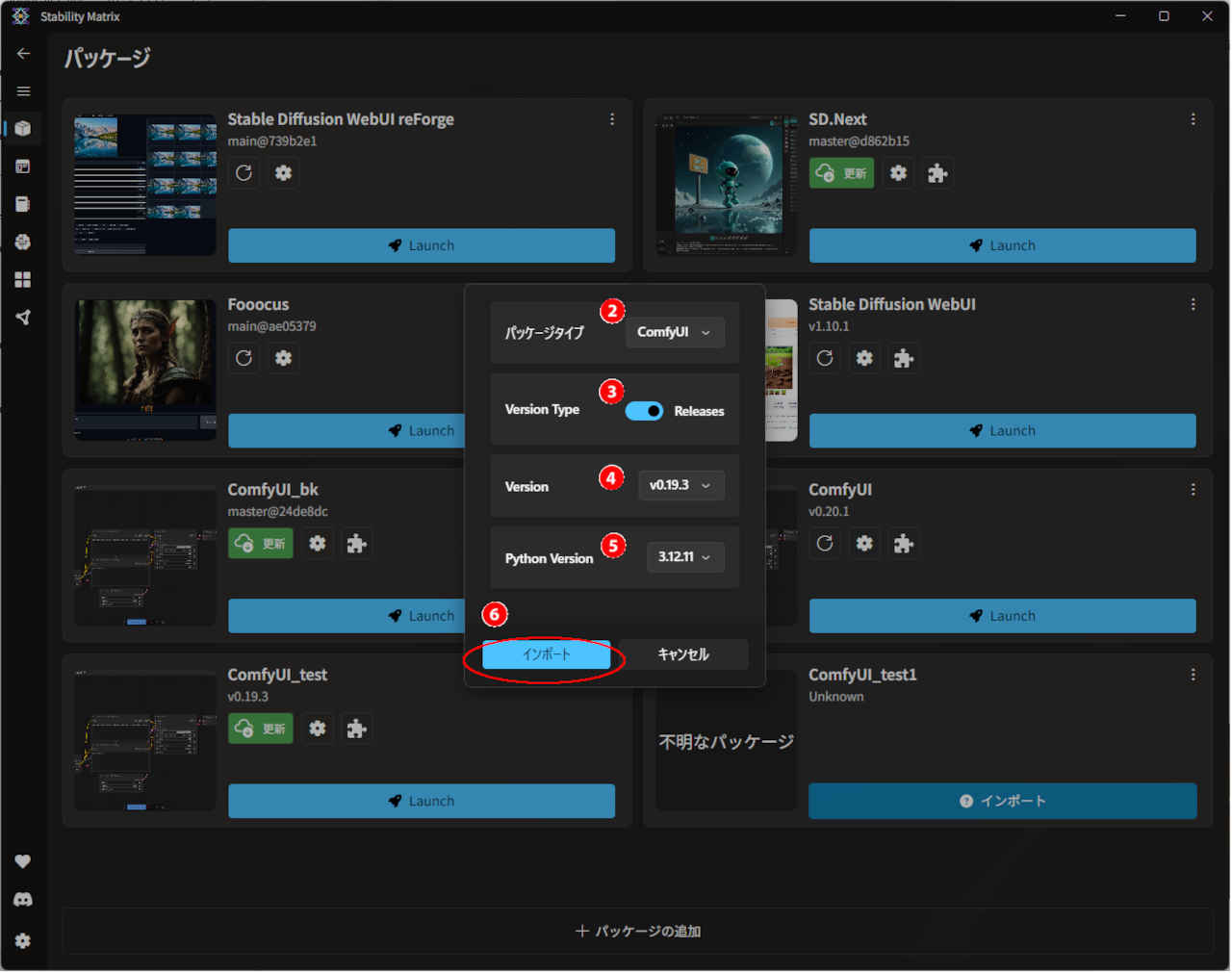Launch Stable Diffusion WebUI v1.10.1

(x=1003, y=431)
